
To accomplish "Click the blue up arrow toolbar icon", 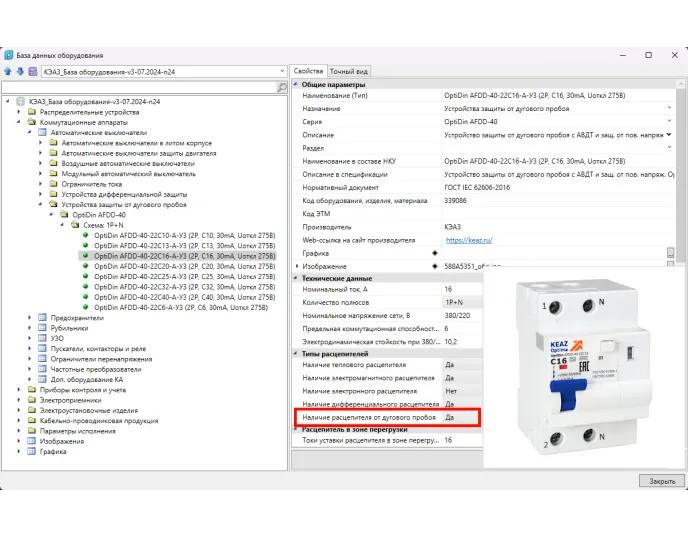I will (x=8, y=72).
